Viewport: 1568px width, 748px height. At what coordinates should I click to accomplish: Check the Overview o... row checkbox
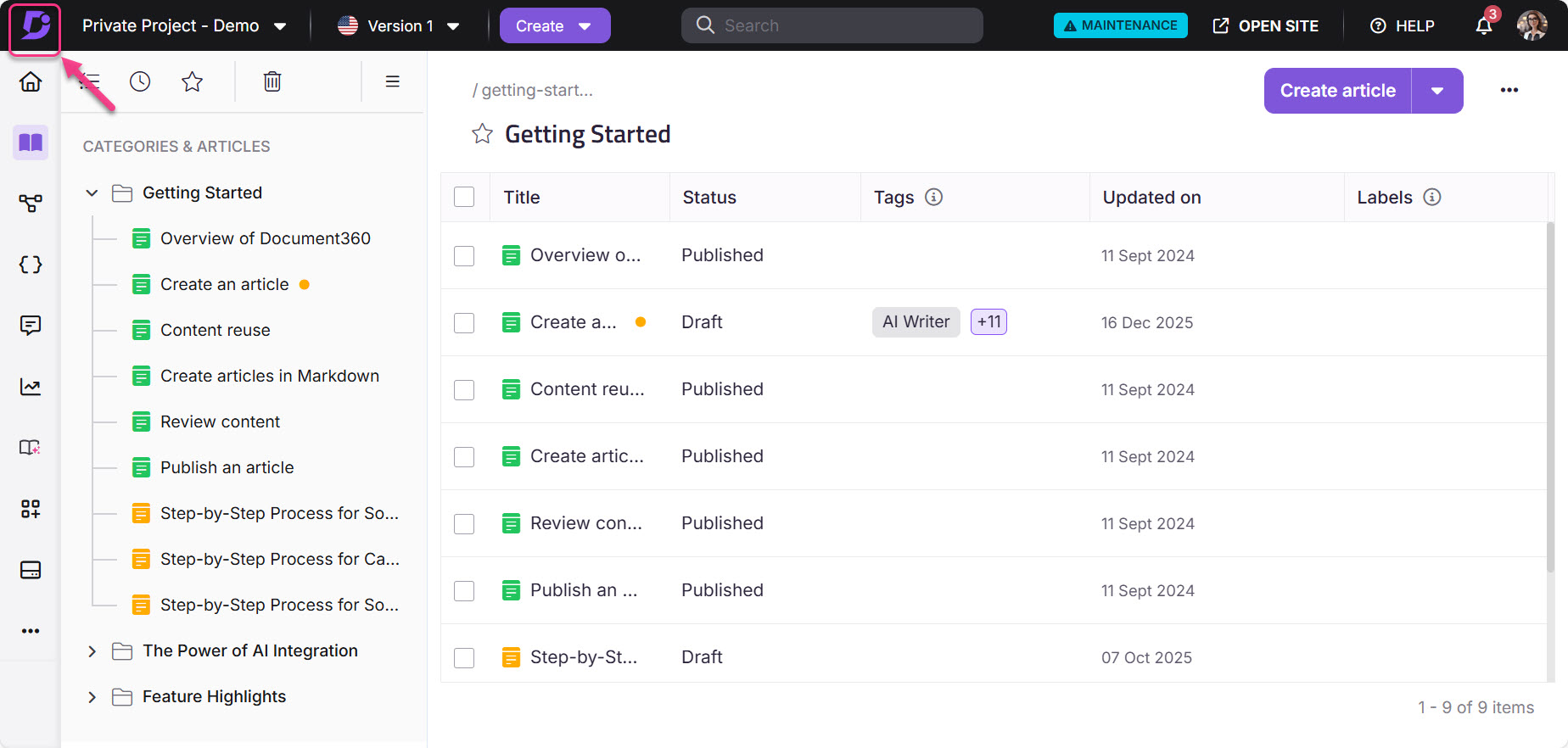click(x=464, y=255)
